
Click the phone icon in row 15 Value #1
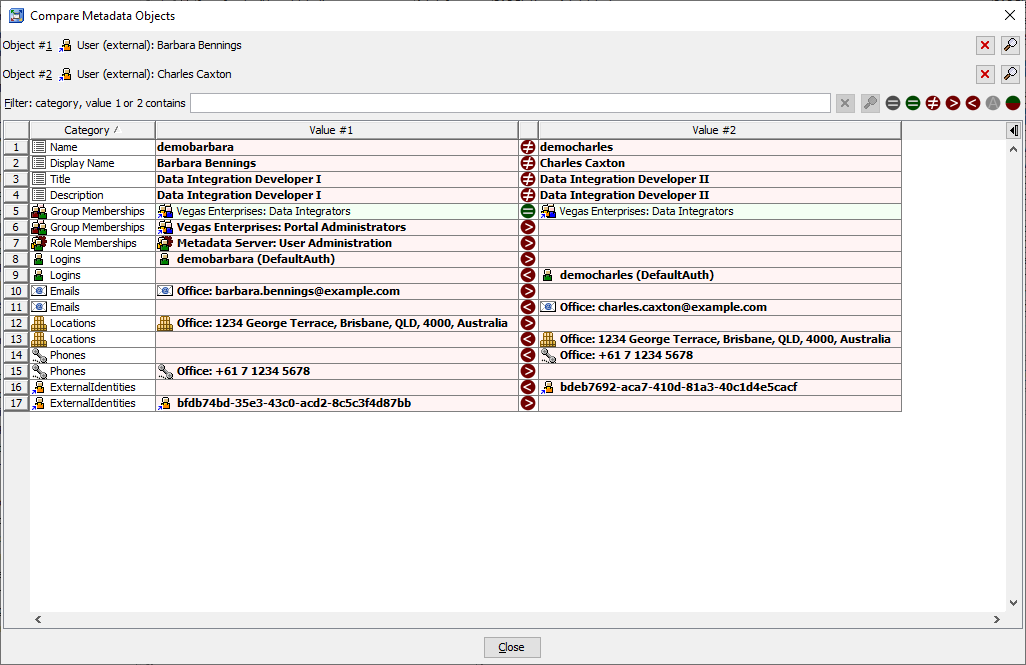pyautogui.click(x=166, y=371)
